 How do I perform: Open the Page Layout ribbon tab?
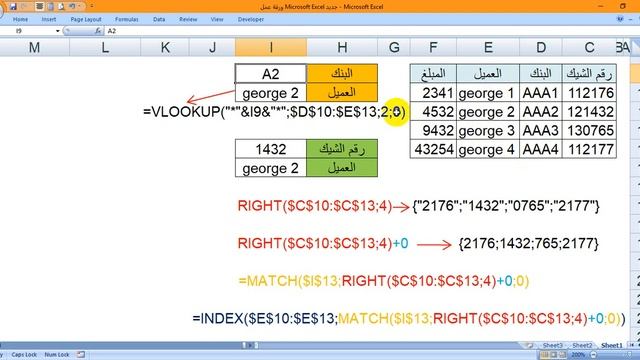click(86, 19)
